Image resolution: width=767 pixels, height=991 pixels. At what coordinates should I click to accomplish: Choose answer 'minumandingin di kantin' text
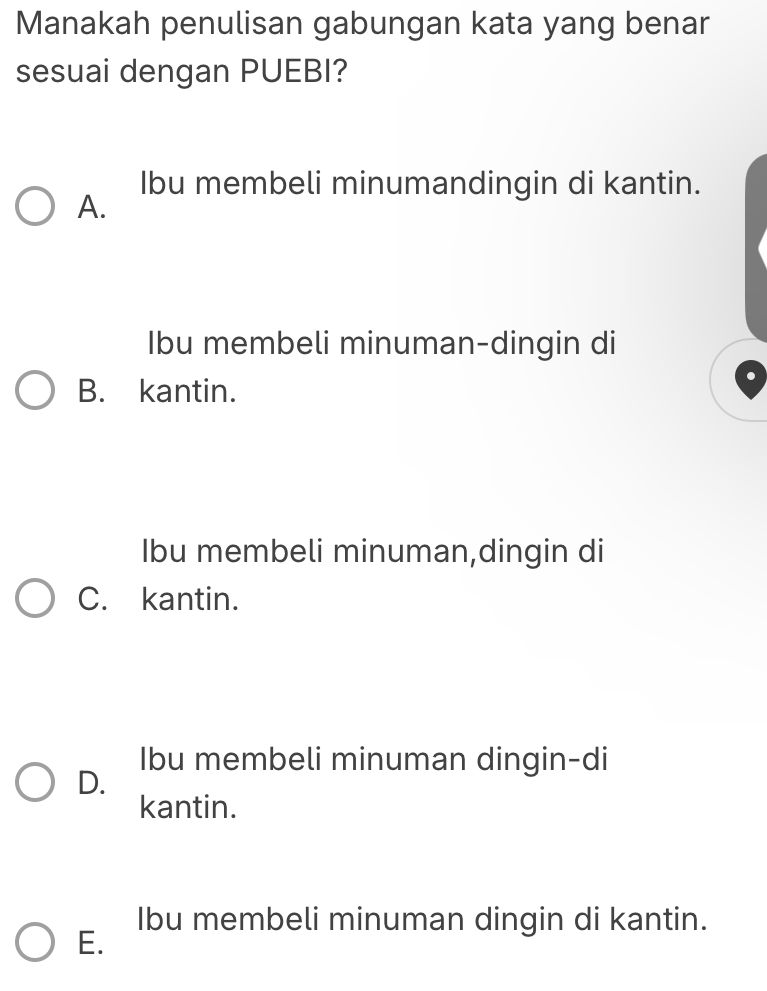point(420,183)
